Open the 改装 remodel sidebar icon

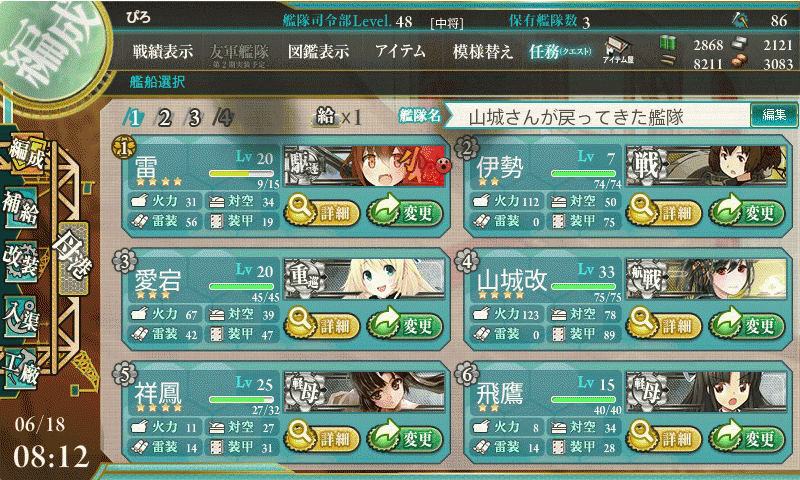click(x=21, y=262)
